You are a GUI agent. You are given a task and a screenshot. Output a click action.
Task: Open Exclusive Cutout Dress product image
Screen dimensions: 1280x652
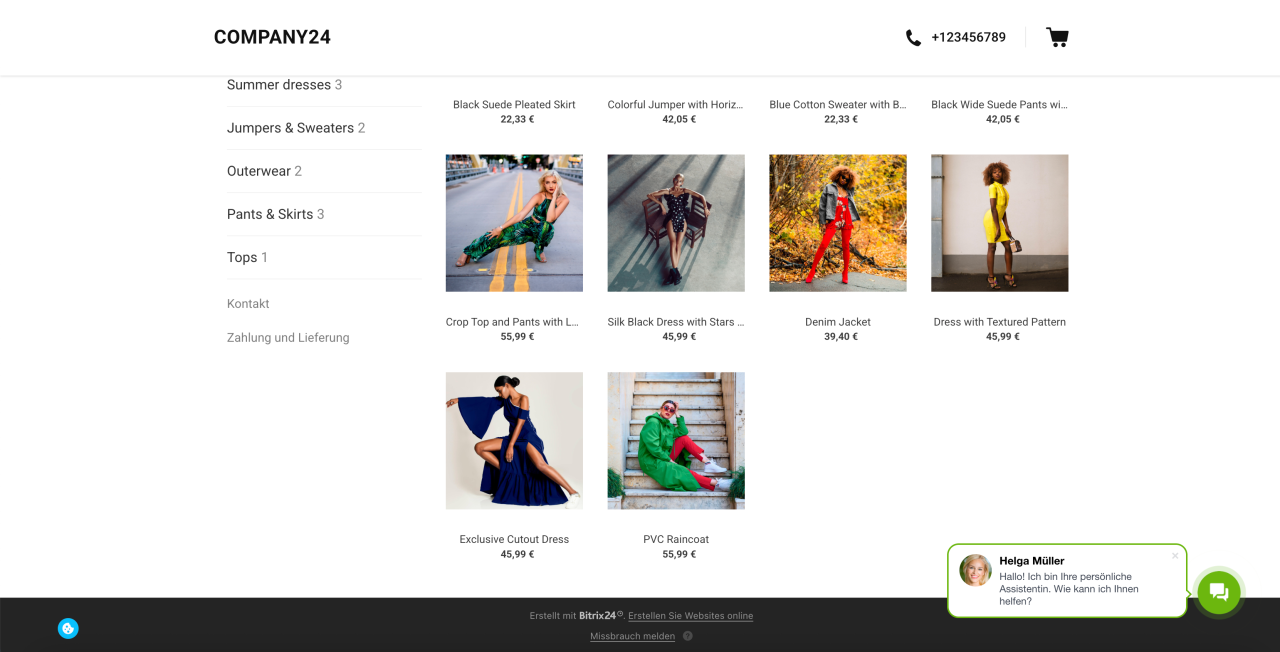click(x=514, y=441)
